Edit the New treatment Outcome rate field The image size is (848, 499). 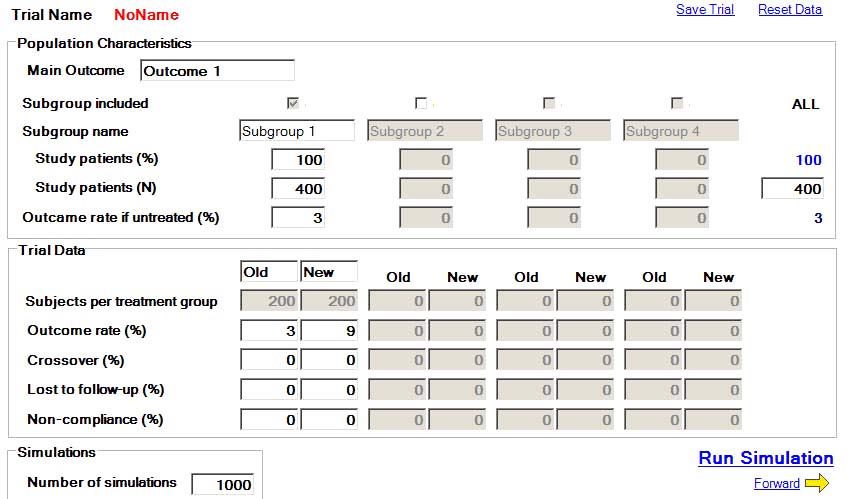(x=329, y=331)
